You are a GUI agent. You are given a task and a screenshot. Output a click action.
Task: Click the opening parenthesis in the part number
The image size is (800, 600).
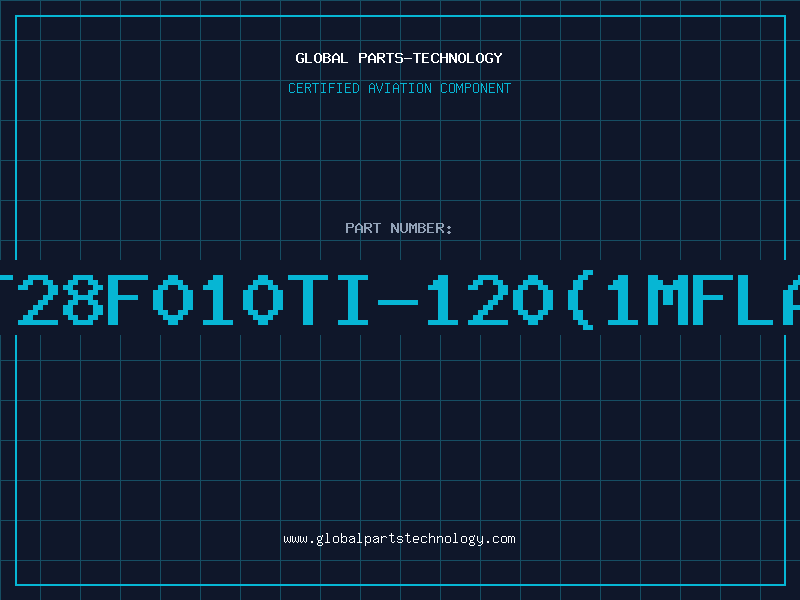click(580, 299)
